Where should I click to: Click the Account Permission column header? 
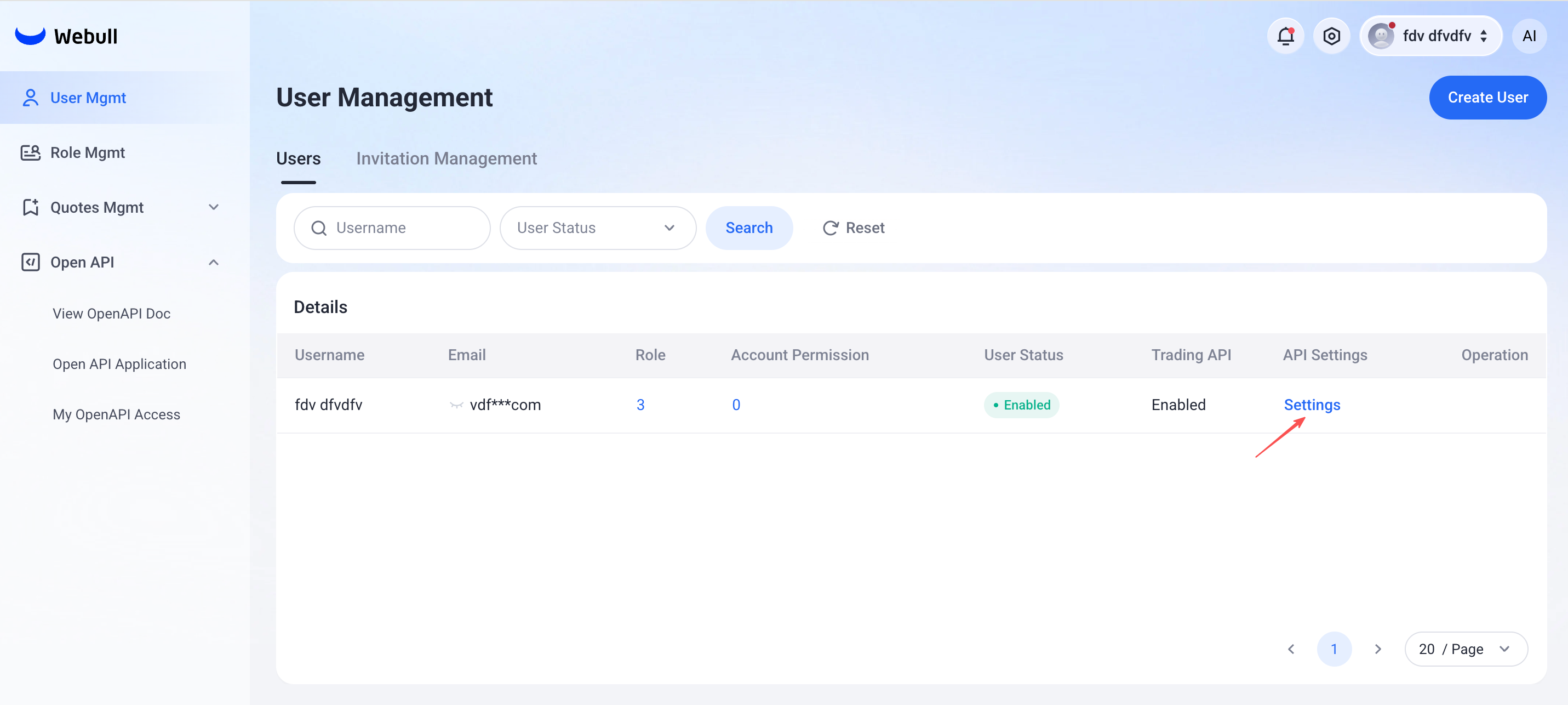point(800,355)
